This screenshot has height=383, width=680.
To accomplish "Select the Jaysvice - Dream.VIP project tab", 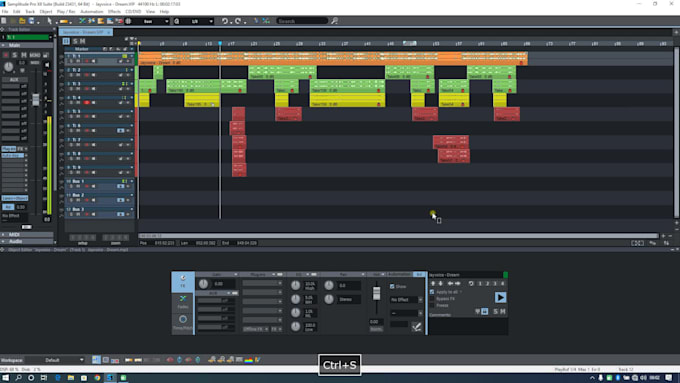I will click(x=83, y=32).
